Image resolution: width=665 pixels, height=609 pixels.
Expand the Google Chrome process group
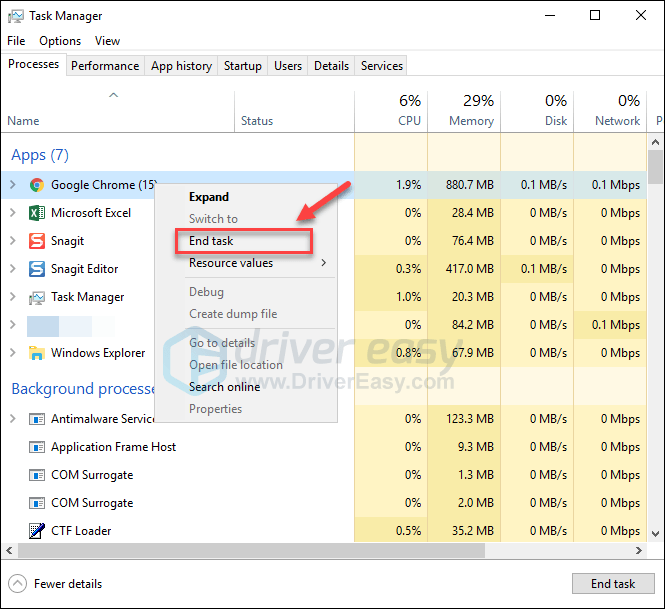tap(12, 185)
